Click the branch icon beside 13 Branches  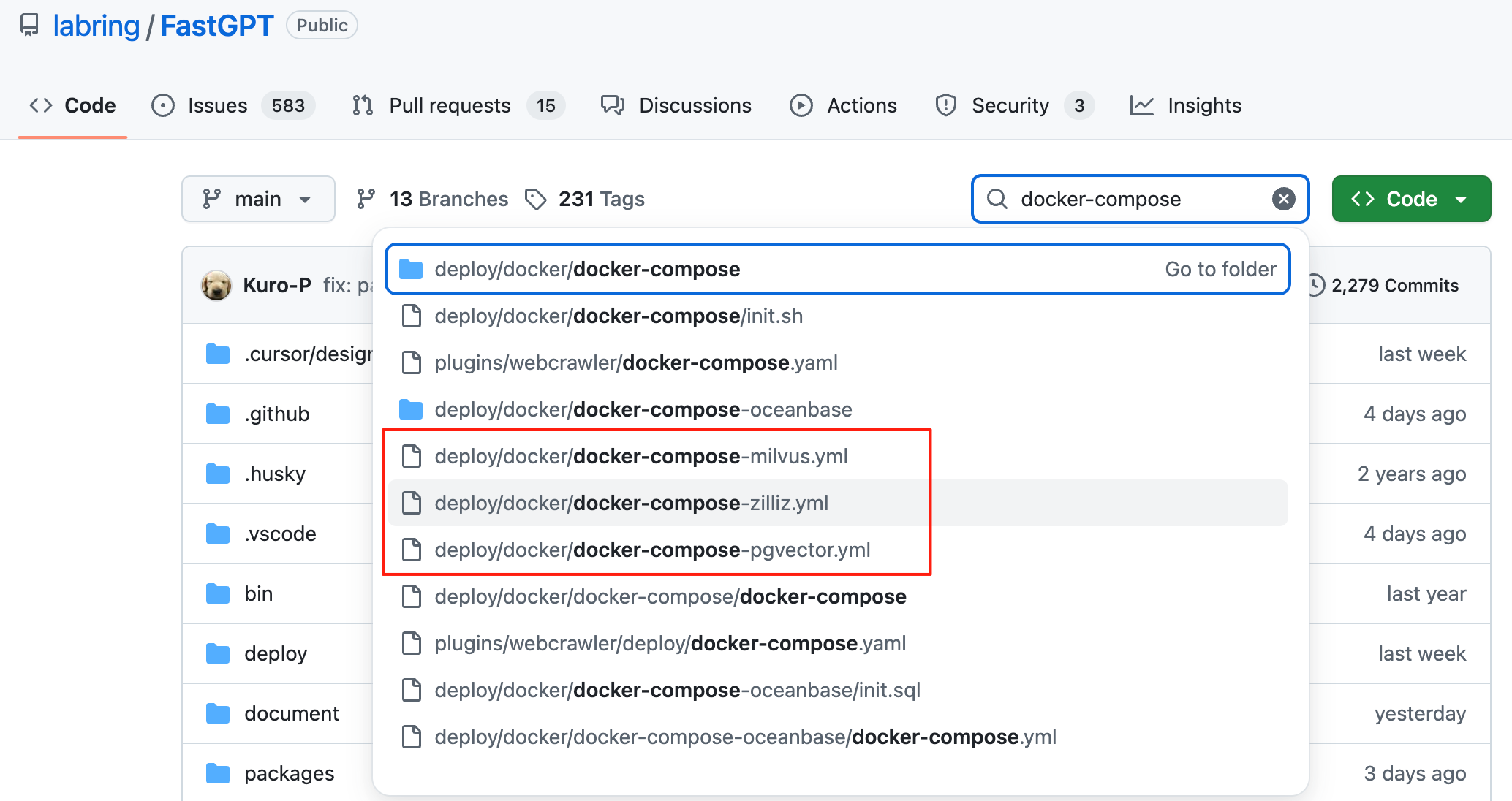pos(366,199)
